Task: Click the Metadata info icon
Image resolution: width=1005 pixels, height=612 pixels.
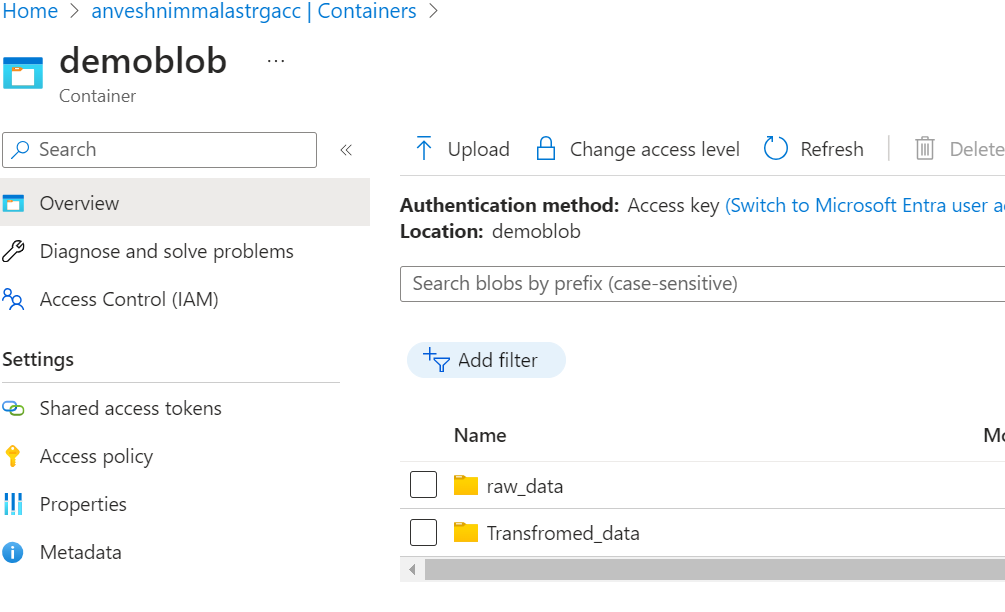Action: click(13, 552)
